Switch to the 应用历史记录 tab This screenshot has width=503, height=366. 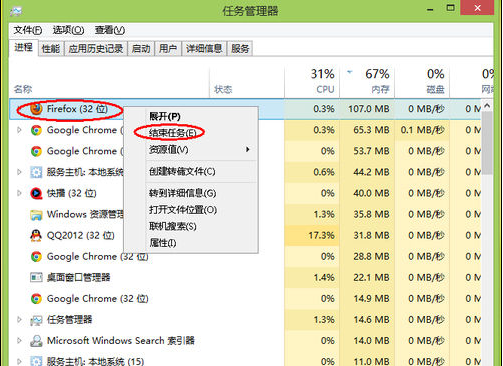96,49
